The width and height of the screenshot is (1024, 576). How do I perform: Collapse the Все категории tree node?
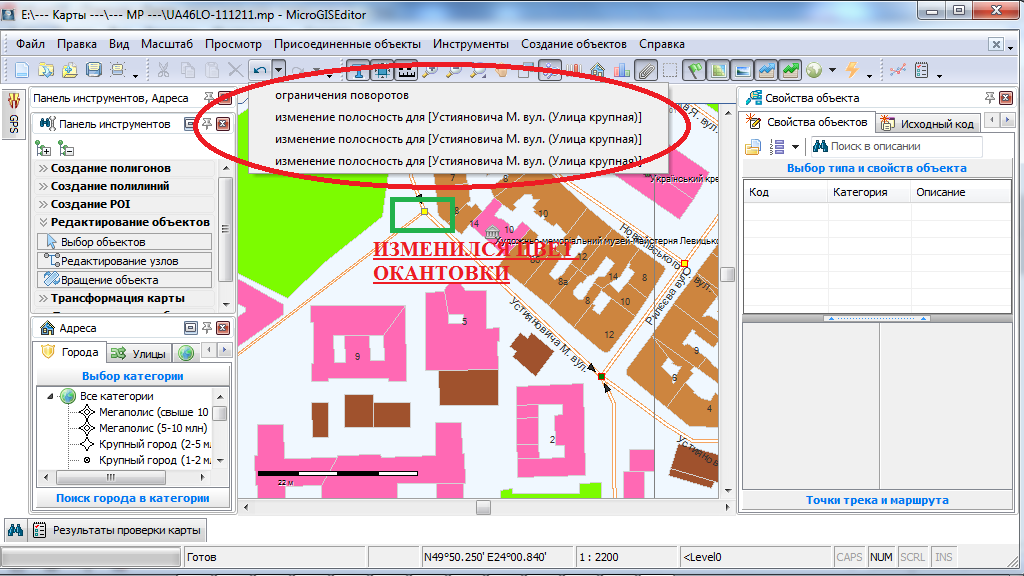pos(48,396)
